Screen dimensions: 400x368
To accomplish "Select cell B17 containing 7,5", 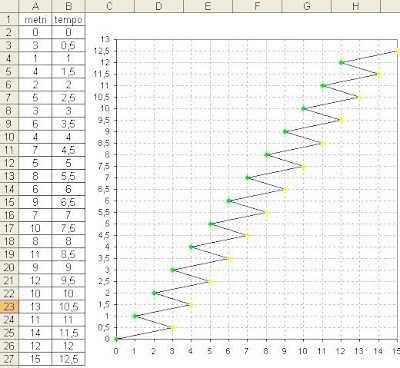I will point(68,228).
